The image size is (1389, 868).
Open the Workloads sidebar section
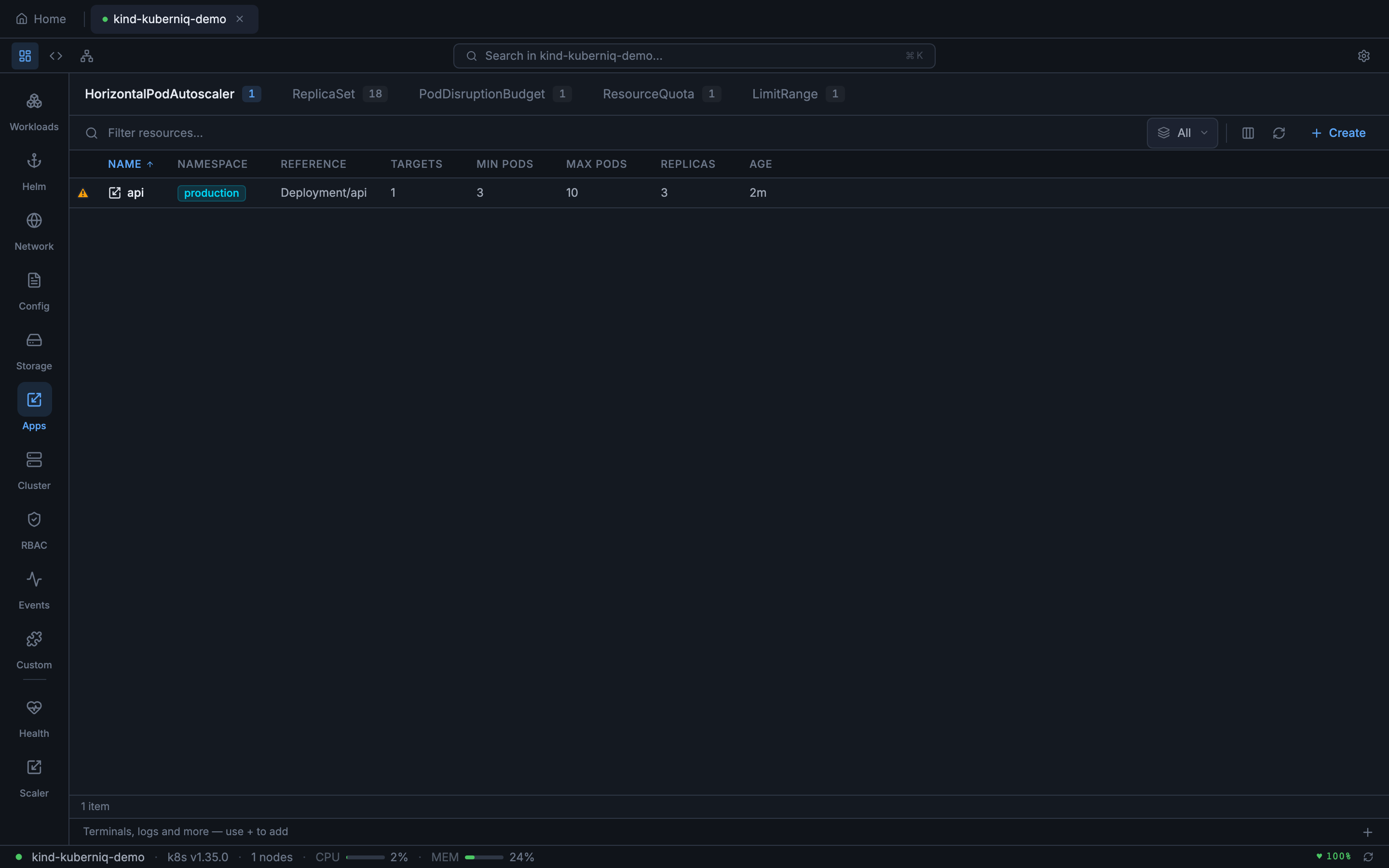(34, 111)
